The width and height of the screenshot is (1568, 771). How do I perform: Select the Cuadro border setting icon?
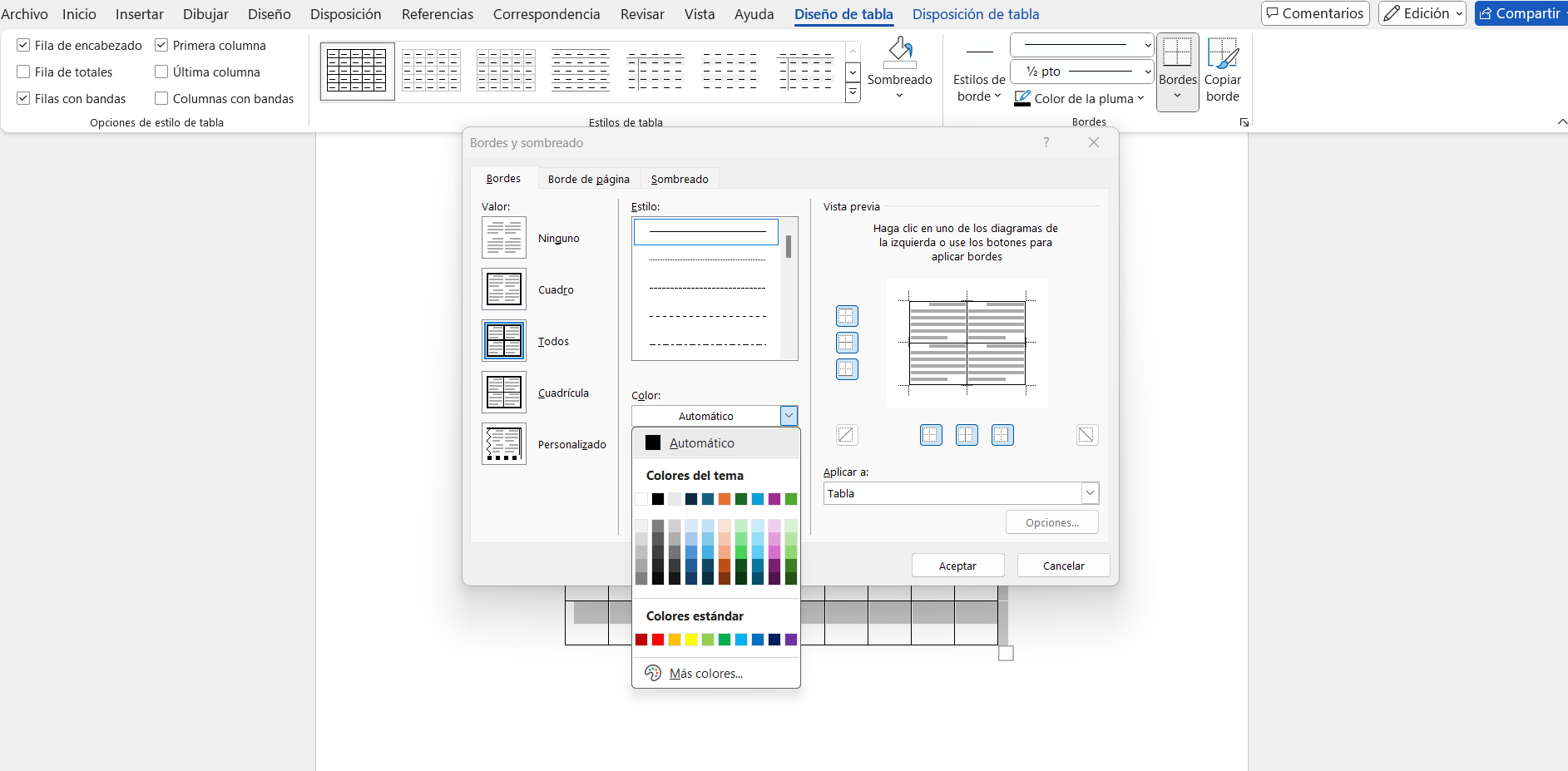(x=503, y=289)
